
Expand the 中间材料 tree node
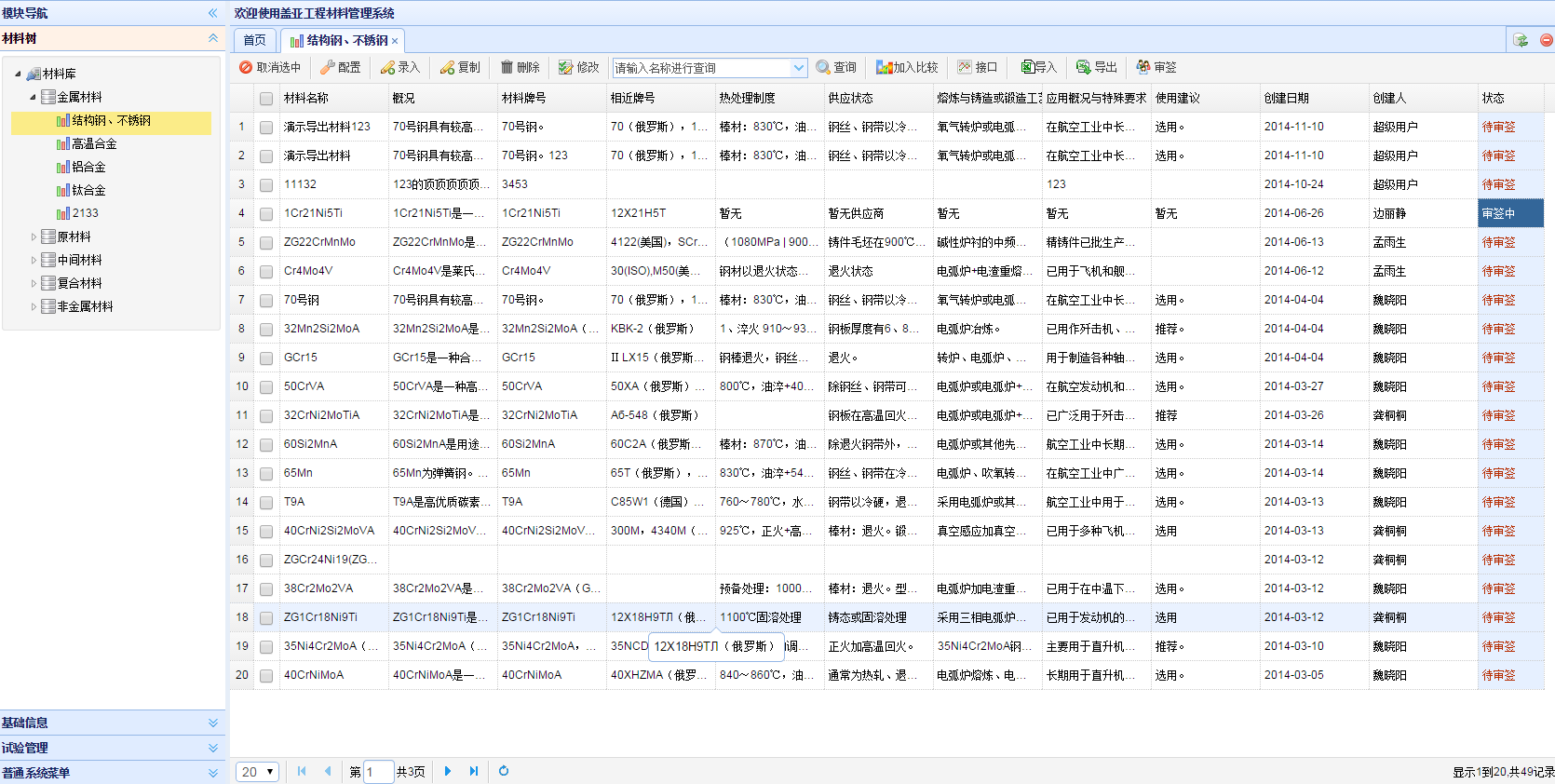pyautogui.click(x=34, y=260)
